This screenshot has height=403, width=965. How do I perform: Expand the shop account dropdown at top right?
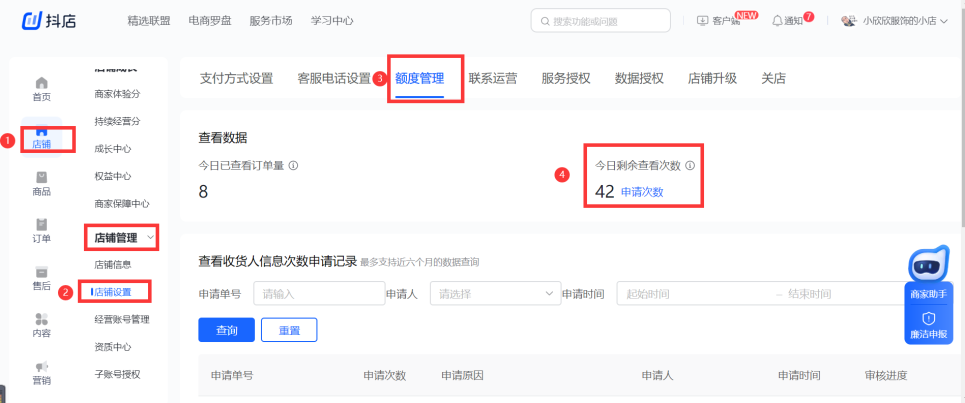pos(943,21)
